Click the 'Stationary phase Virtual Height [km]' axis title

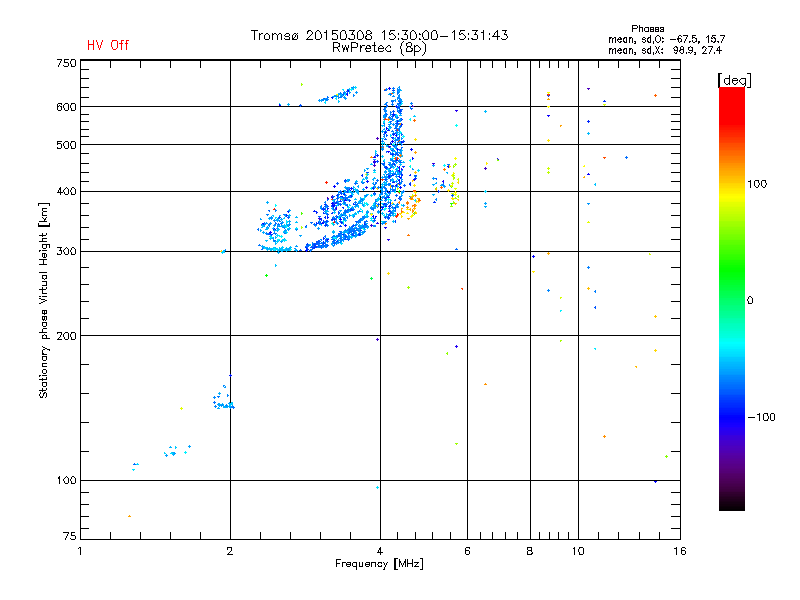pos(44,300)
